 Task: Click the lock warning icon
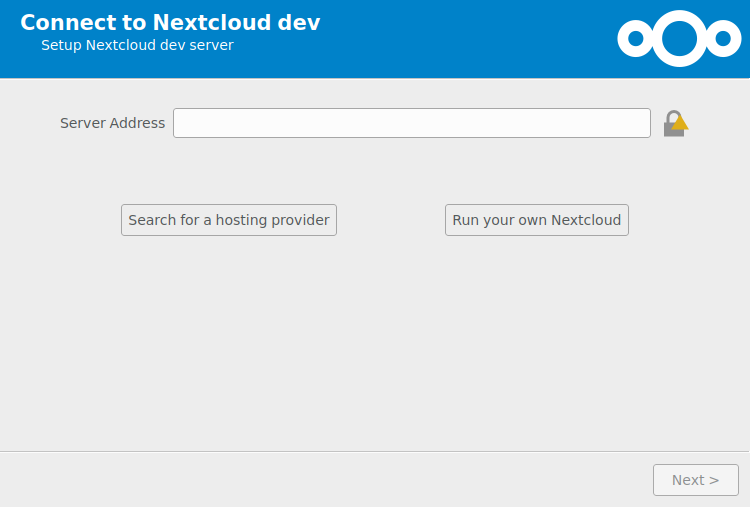[x=675, y=123]
